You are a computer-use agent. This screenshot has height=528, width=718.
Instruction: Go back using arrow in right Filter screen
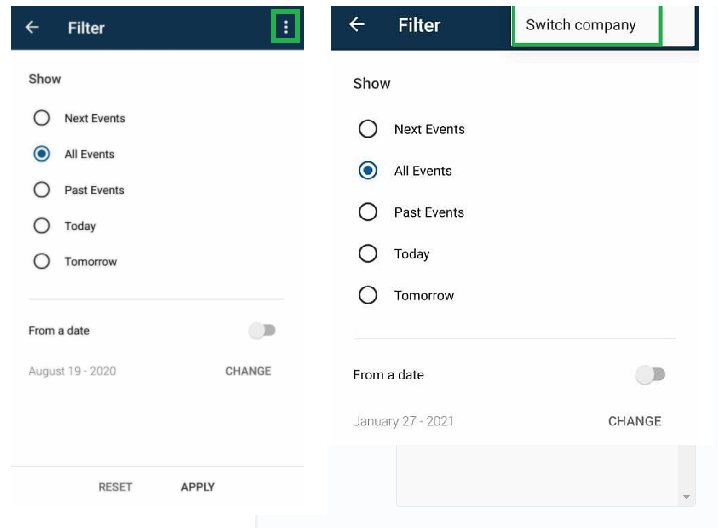(357, 24)
